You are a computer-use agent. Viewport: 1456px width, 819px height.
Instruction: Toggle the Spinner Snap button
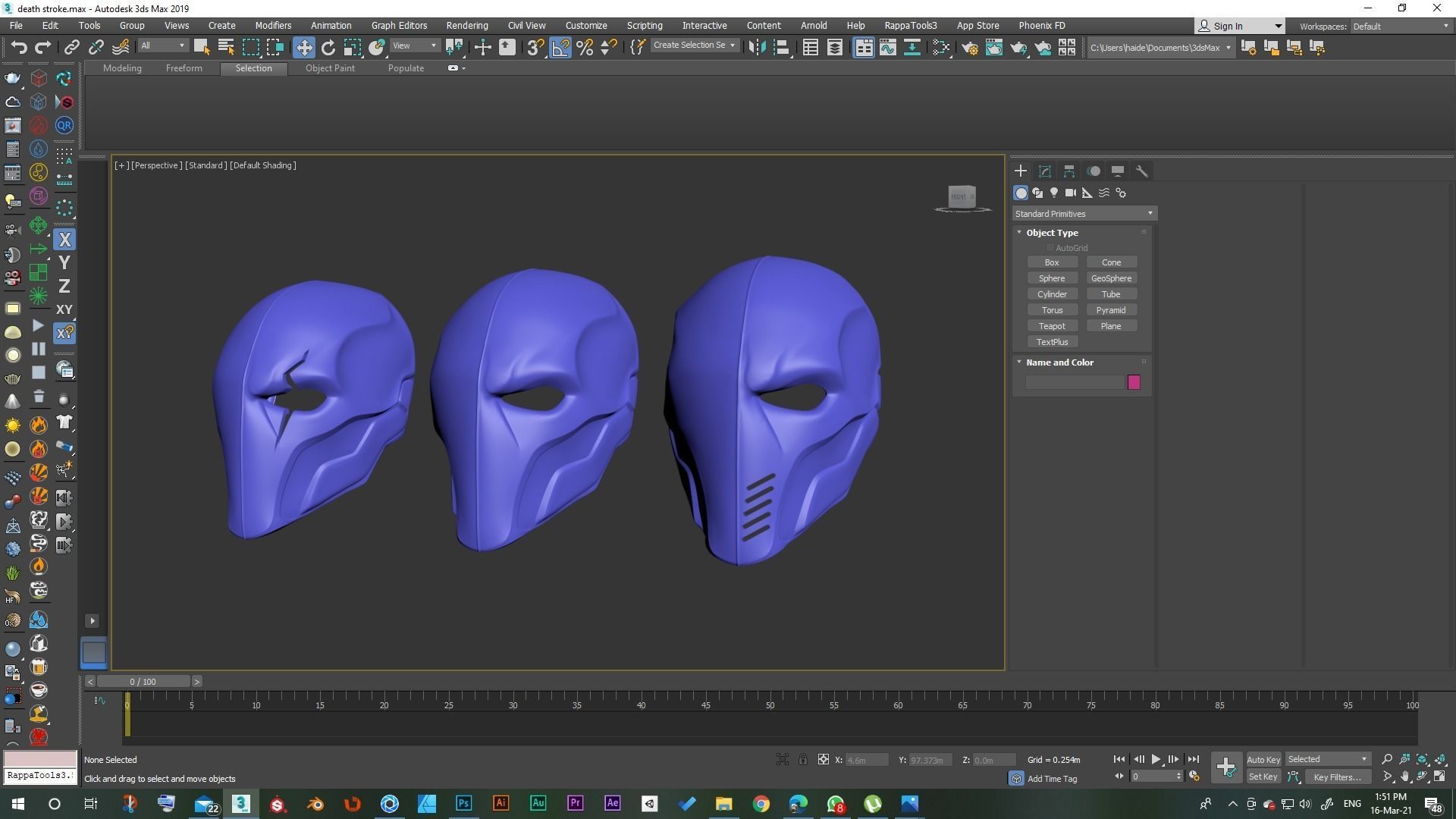(609, 47)
